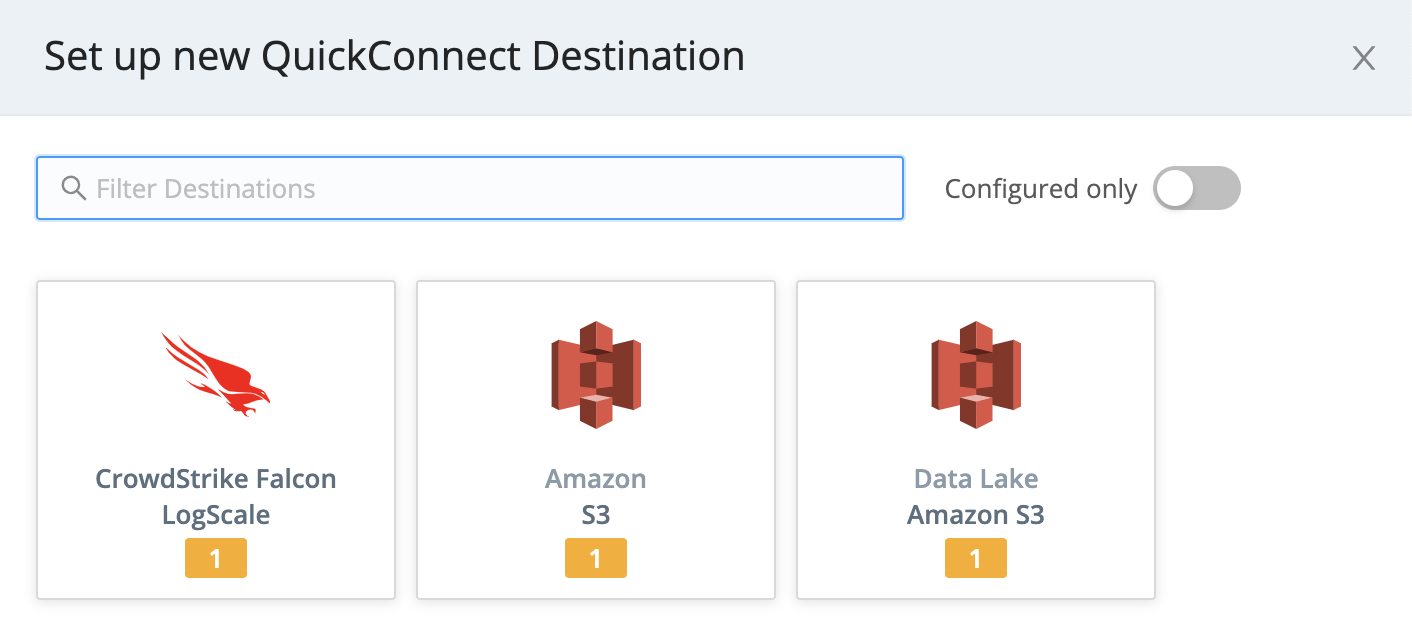Click the CrowdStrike Falcon LogScale label text

click(x=215, y=496)
